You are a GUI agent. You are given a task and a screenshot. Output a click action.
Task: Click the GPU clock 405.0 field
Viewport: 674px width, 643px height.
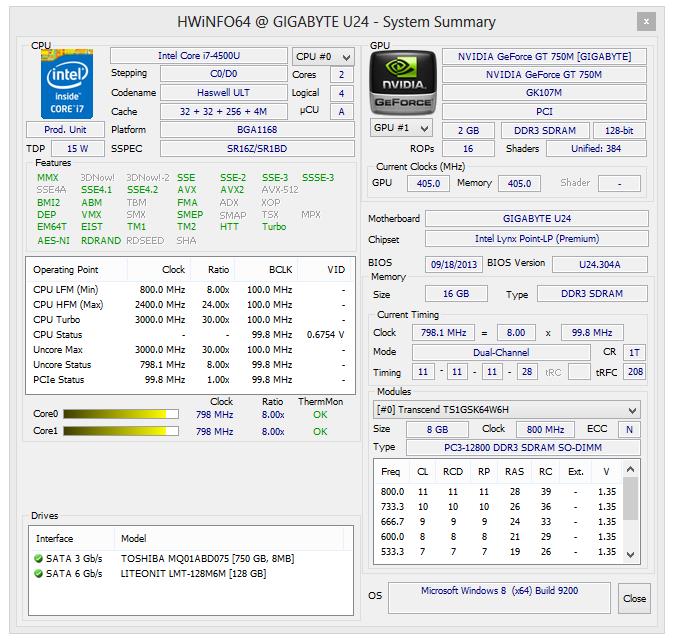click(428, 184)
